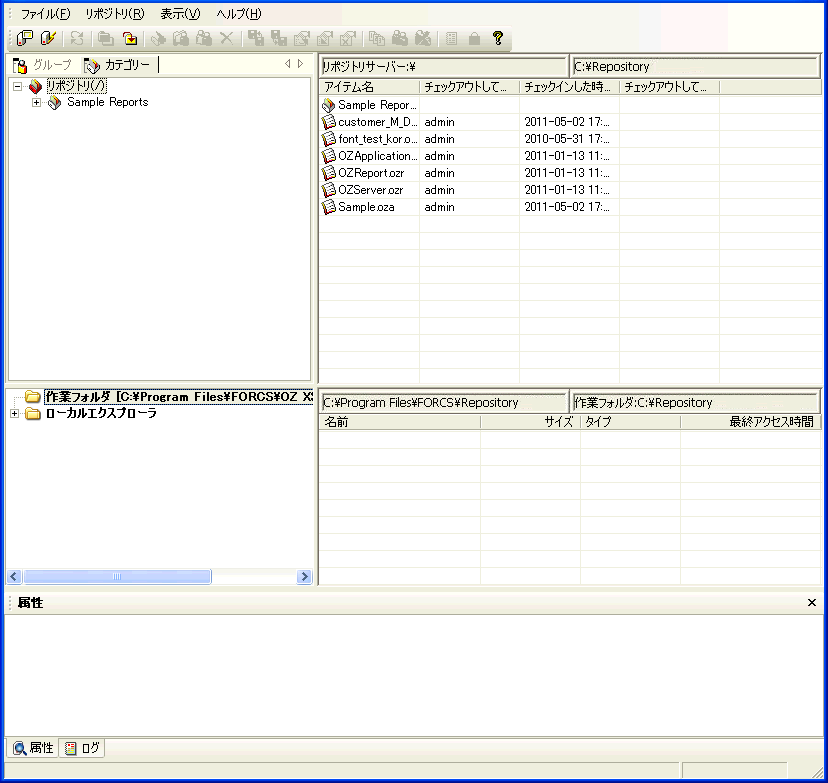The width and height of the screenshot is (828, 783).
Task: Click the check-in date of font_test_kor
Action: pyautogui.click(x=567, y=139)
